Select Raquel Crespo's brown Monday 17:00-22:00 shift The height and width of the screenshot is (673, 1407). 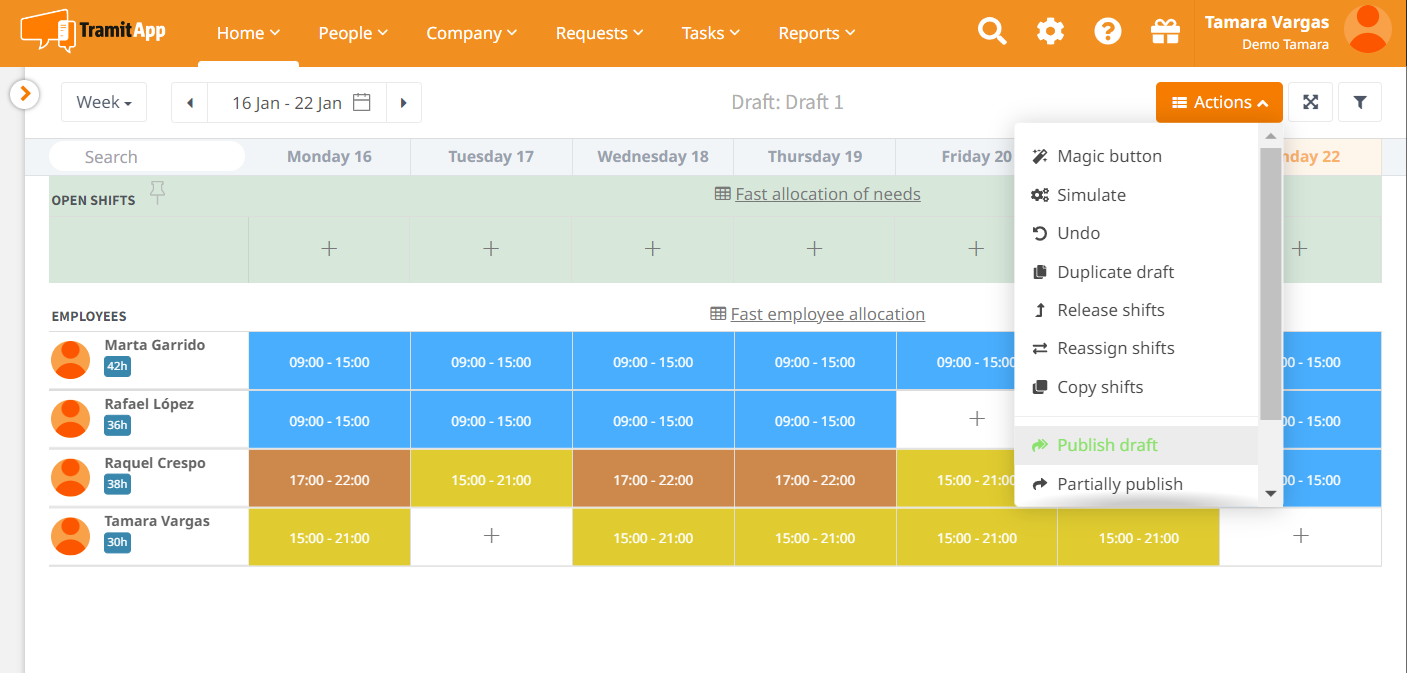click(x=329, y=480)
